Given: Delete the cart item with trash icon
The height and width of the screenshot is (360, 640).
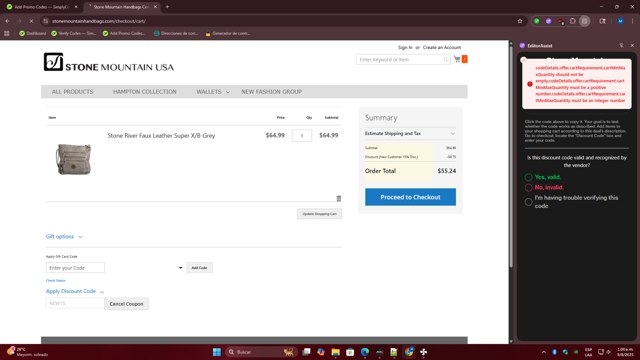Looking at the screenshot, I should (338, 198).
